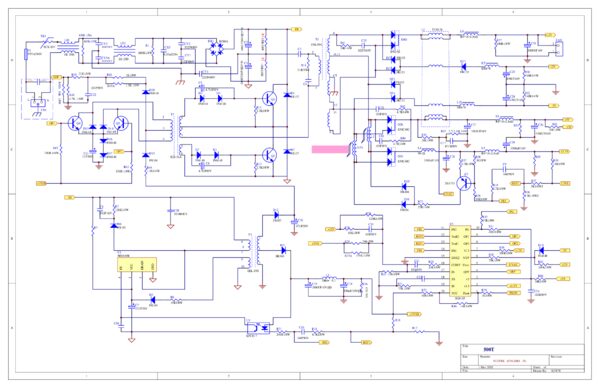The image size is (600, 388).
Task: Click the "500T" title in the title block
Action: (489, 349)
